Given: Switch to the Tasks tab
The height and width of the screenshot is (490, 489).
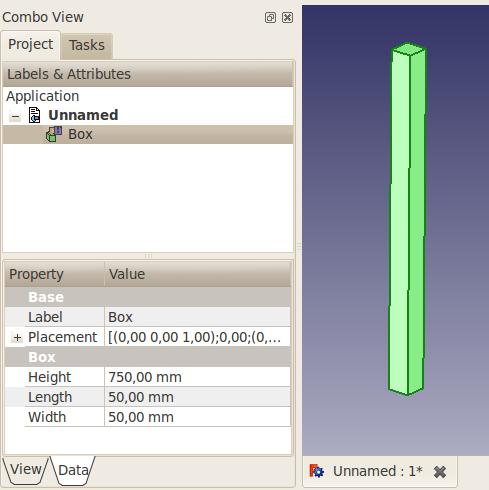Looking at the screenshot, I should [87, 45].
